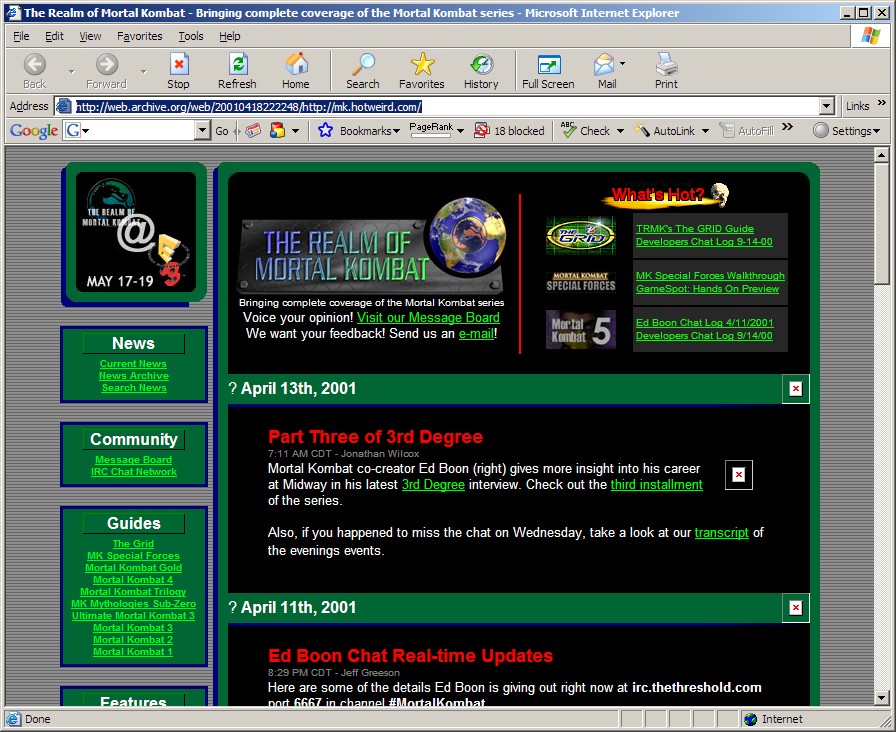This screenshot has width=896, height=732.
Task: Open the Mail button dropdown arrow
Action: click(622, 63)
